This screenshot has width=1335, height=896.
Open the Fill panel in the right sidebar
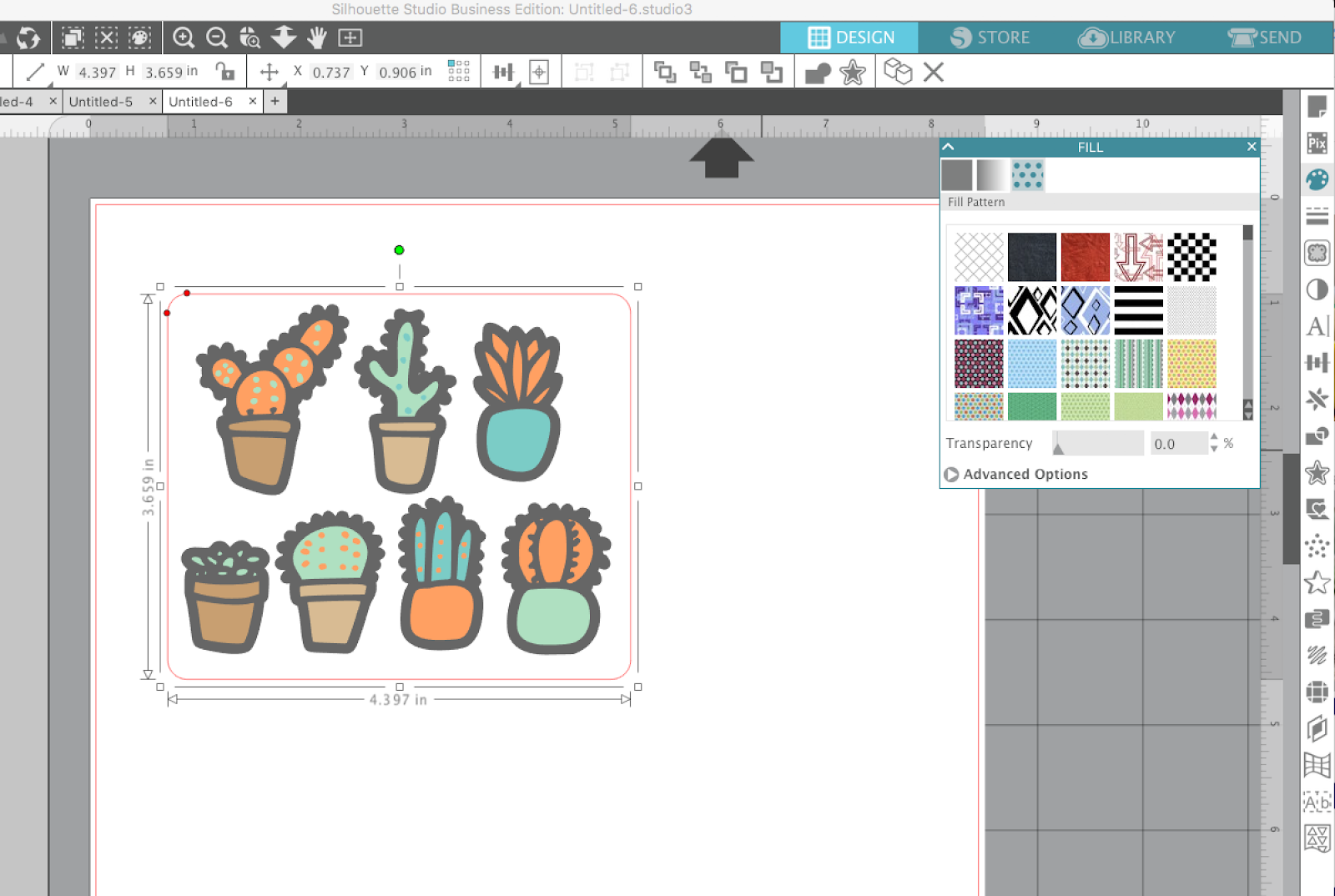coord(1317,179)
